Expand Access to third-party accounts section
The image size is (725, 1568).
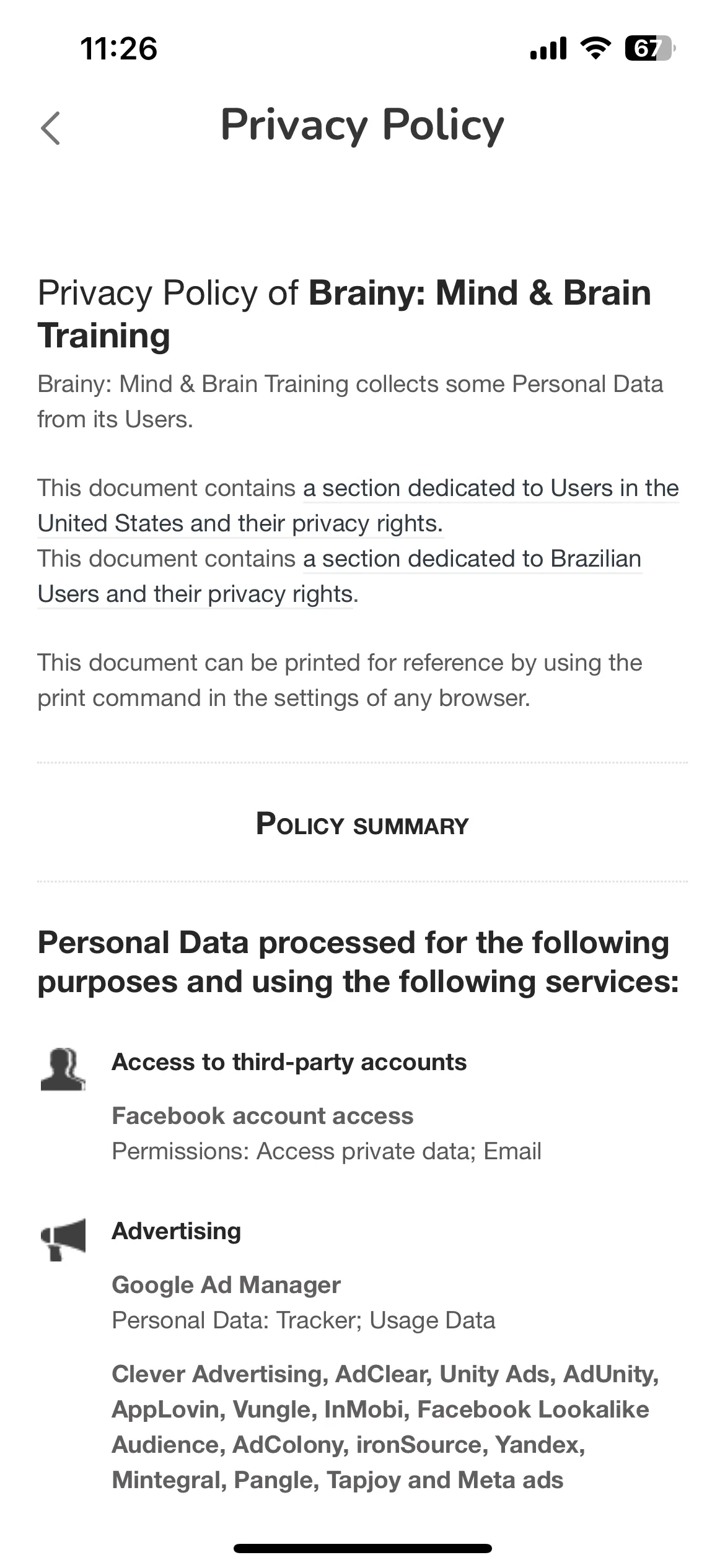coord(289,1062)
